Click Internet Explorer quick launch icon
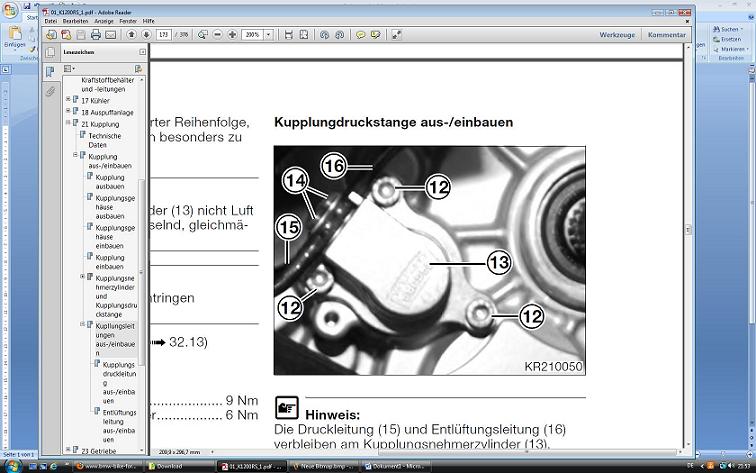756x473 pixels. [x=54, y=466]
